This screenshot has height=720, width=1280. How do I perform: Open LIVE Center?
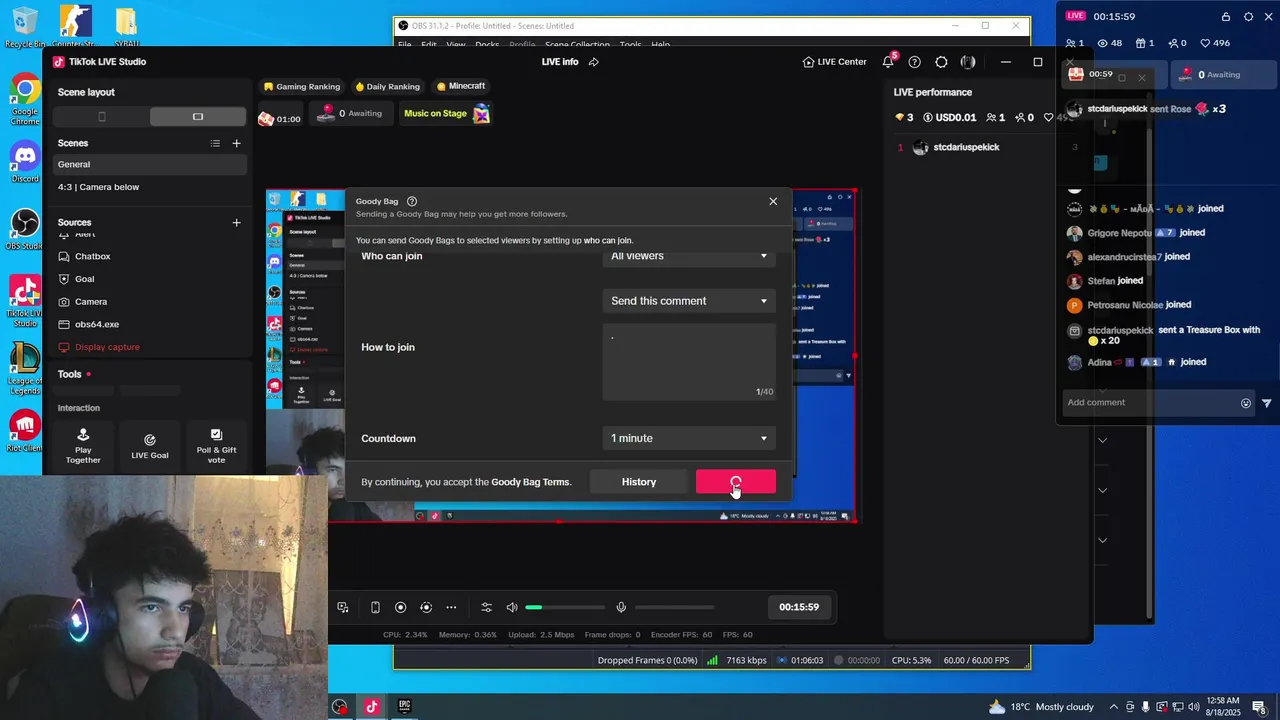tap(835, 62)
